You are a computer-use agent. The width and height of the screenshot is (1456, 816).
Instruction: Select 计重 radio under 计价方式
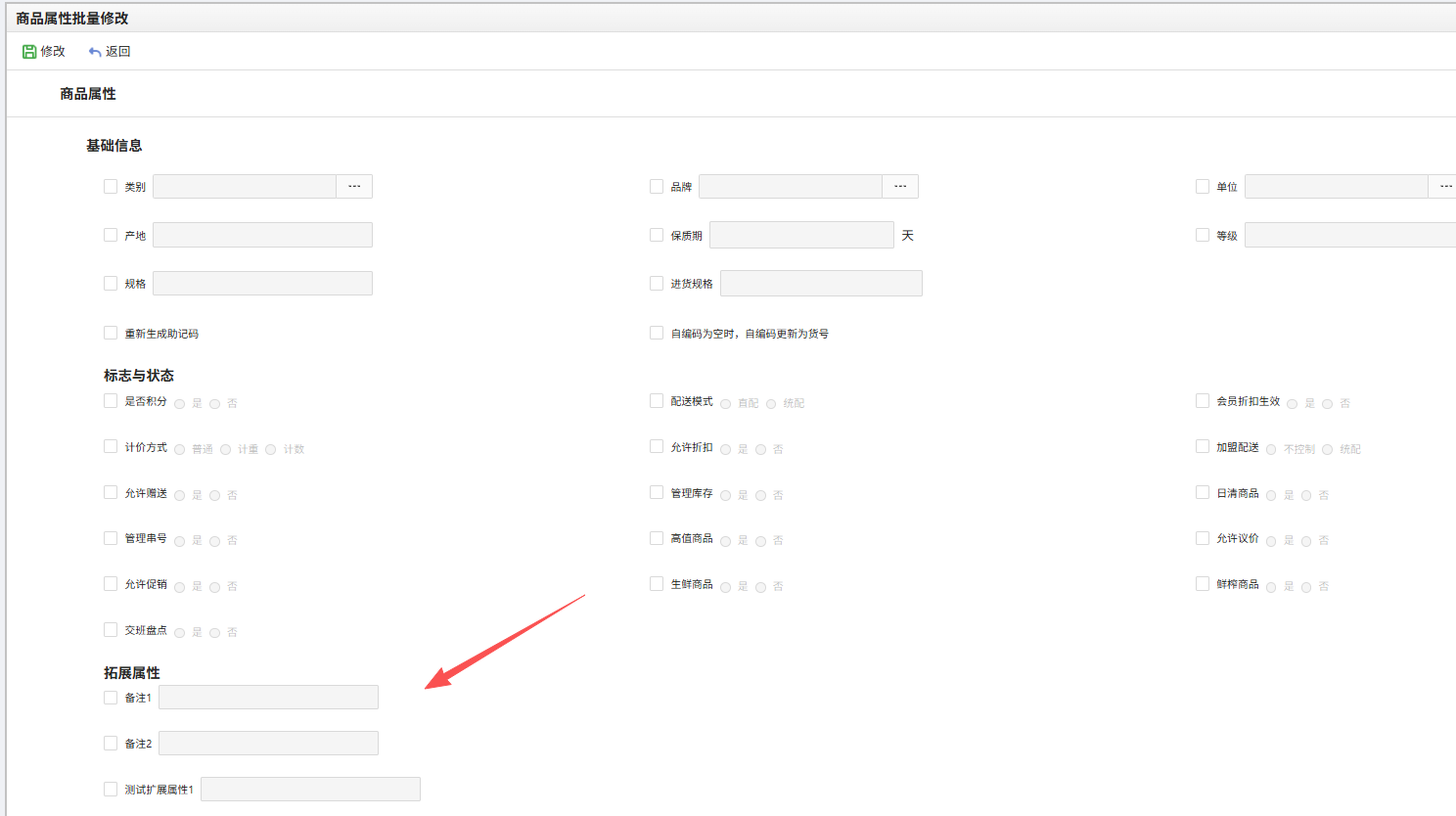click(x=226, y=450)
